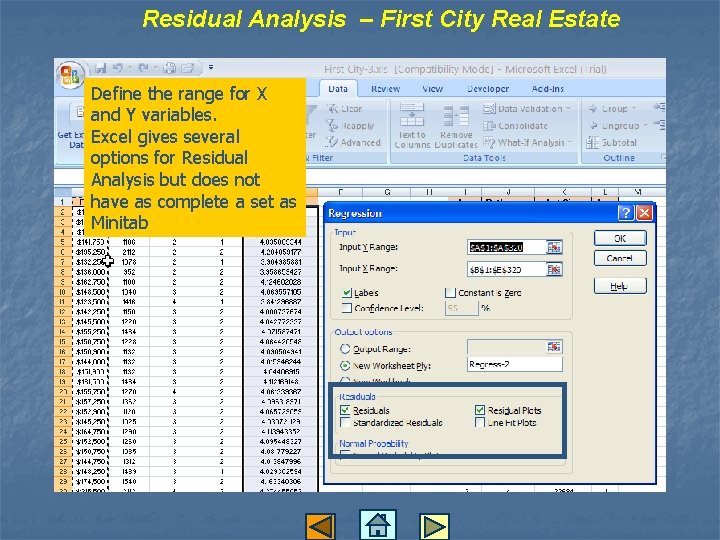The width and height of the screenshot is (720, 540).
Task: Click the Office button logo
Action: point(70,74)
